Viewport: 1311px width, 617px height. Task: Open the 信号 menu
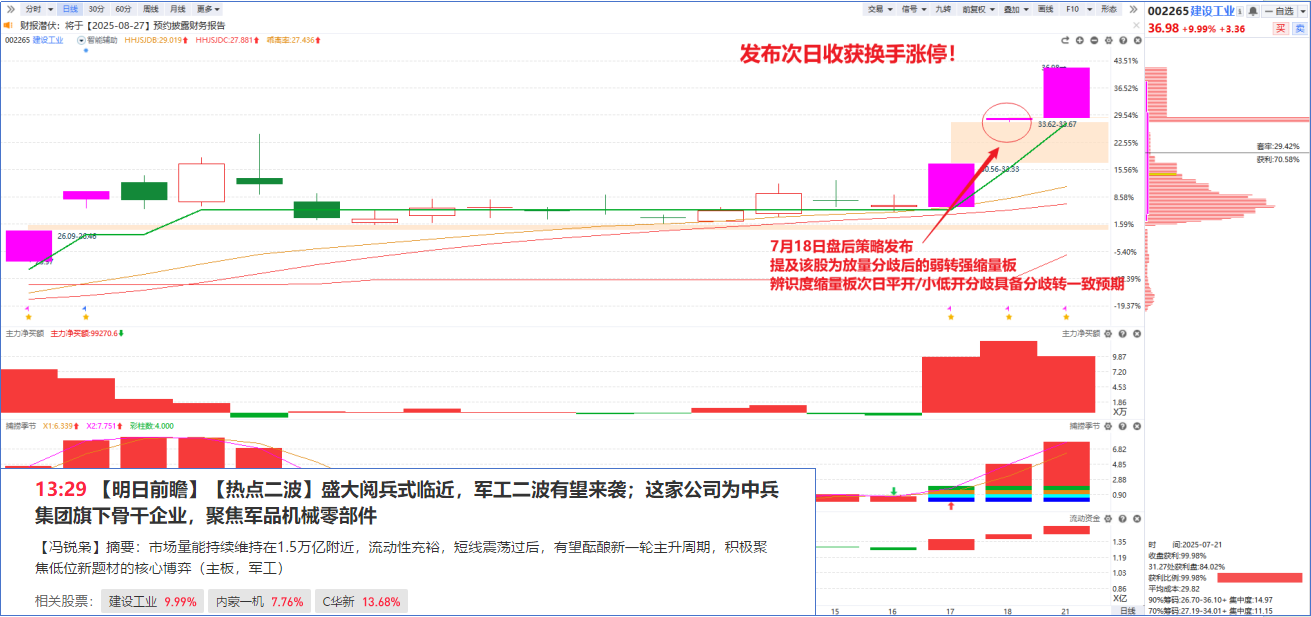pos(912,8)
